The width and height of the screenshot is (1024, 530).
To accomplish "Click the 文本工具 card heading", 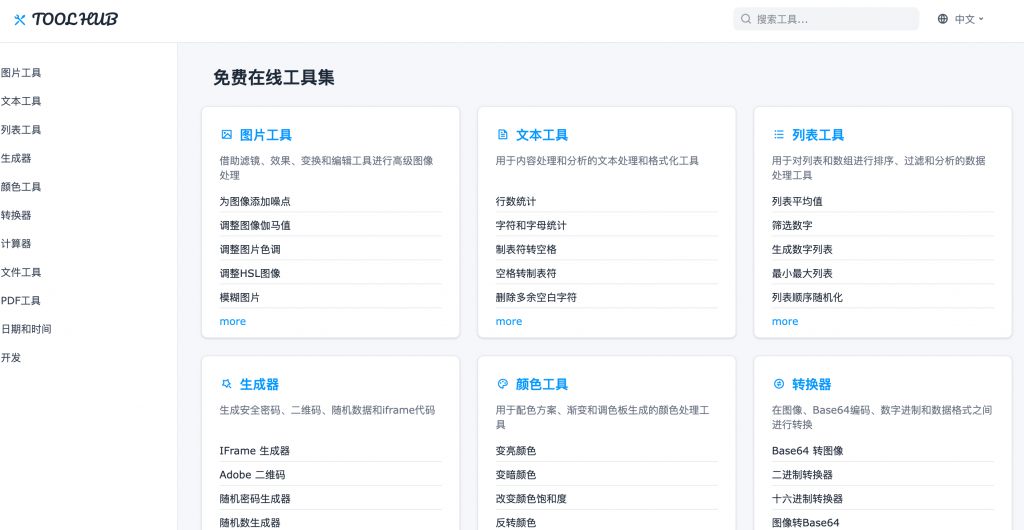I will (x=542, y=135).
